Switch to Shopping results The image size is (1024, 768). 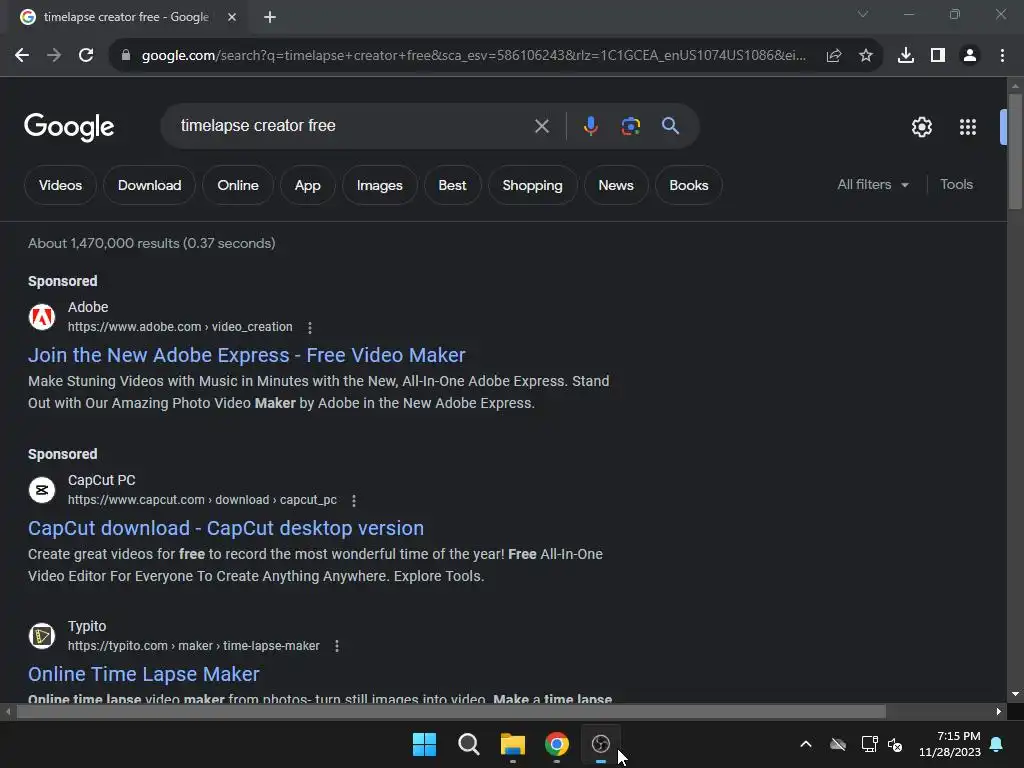click(x=532, y=185)
